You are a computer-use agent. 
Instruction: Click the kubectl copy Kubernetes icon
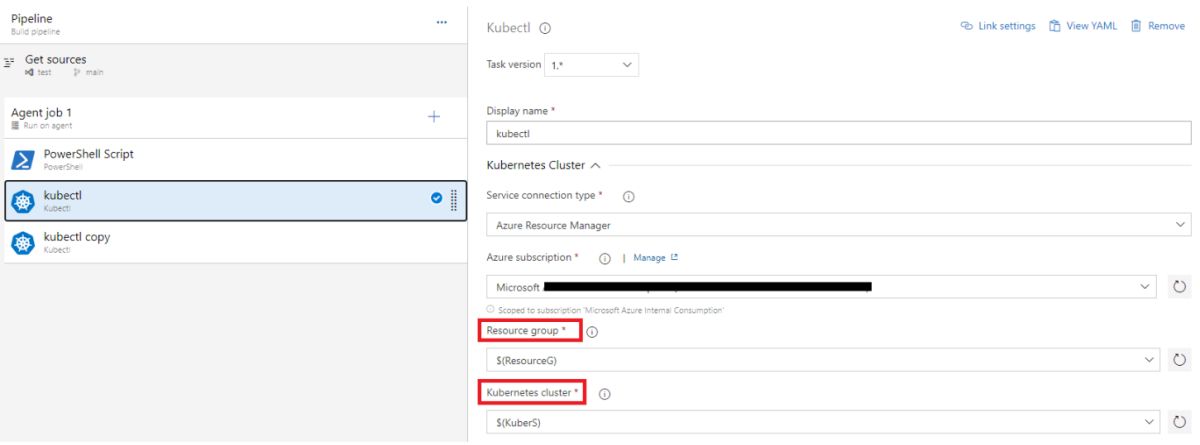click(22, 242)
